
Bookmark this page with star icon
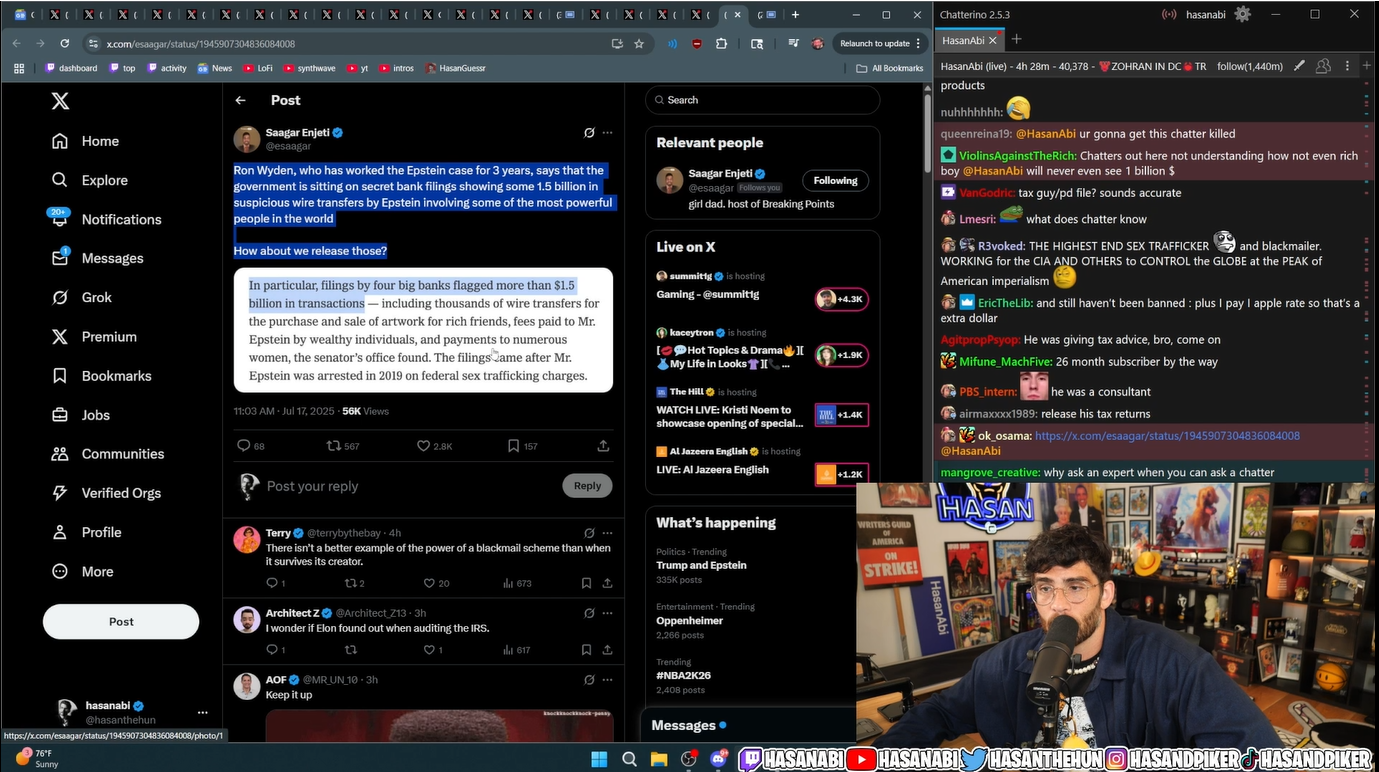tap(639, 44)
